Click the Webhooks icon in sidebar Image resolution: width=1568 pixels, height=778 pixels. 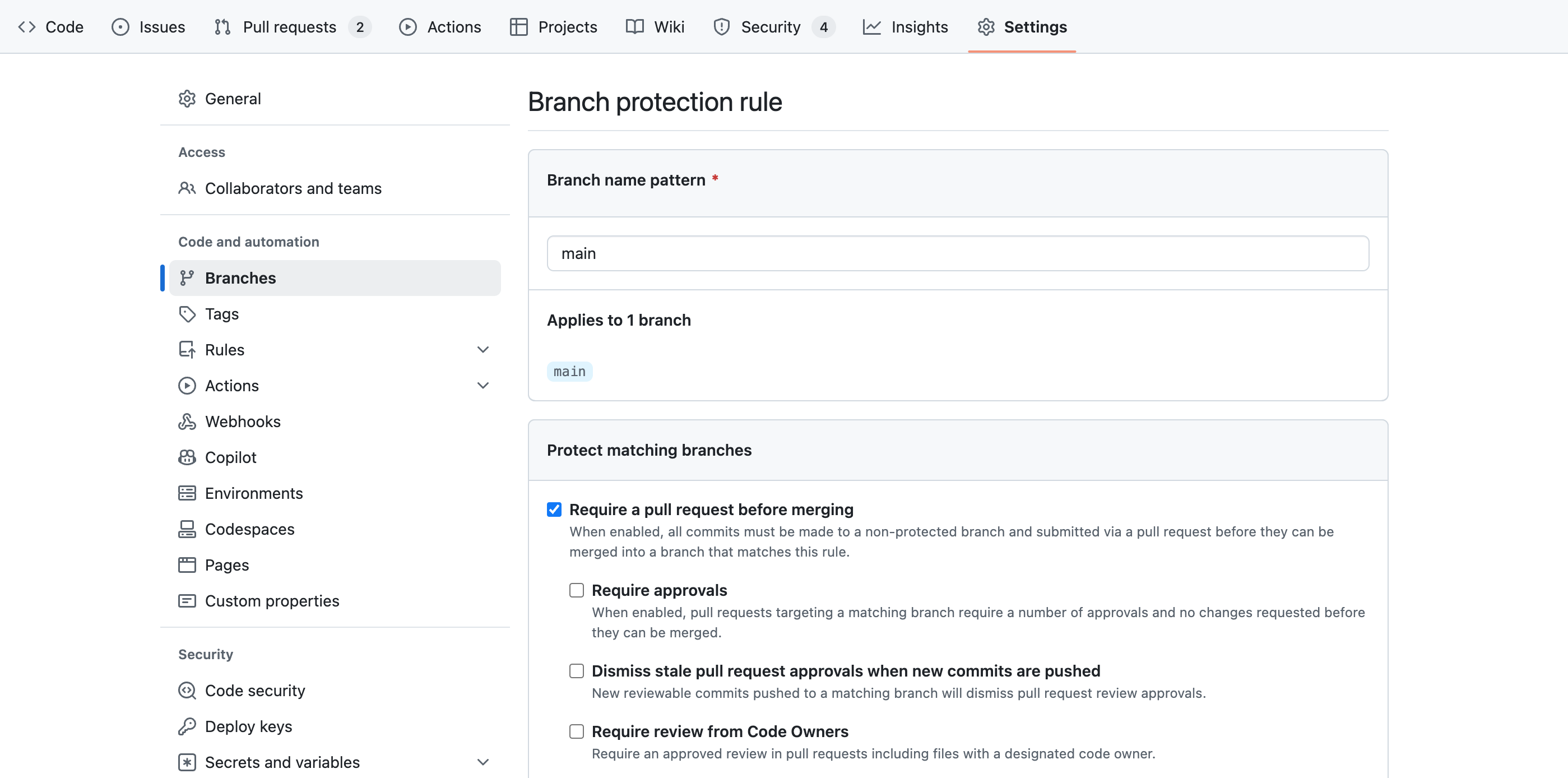click(x=187, y=422)
